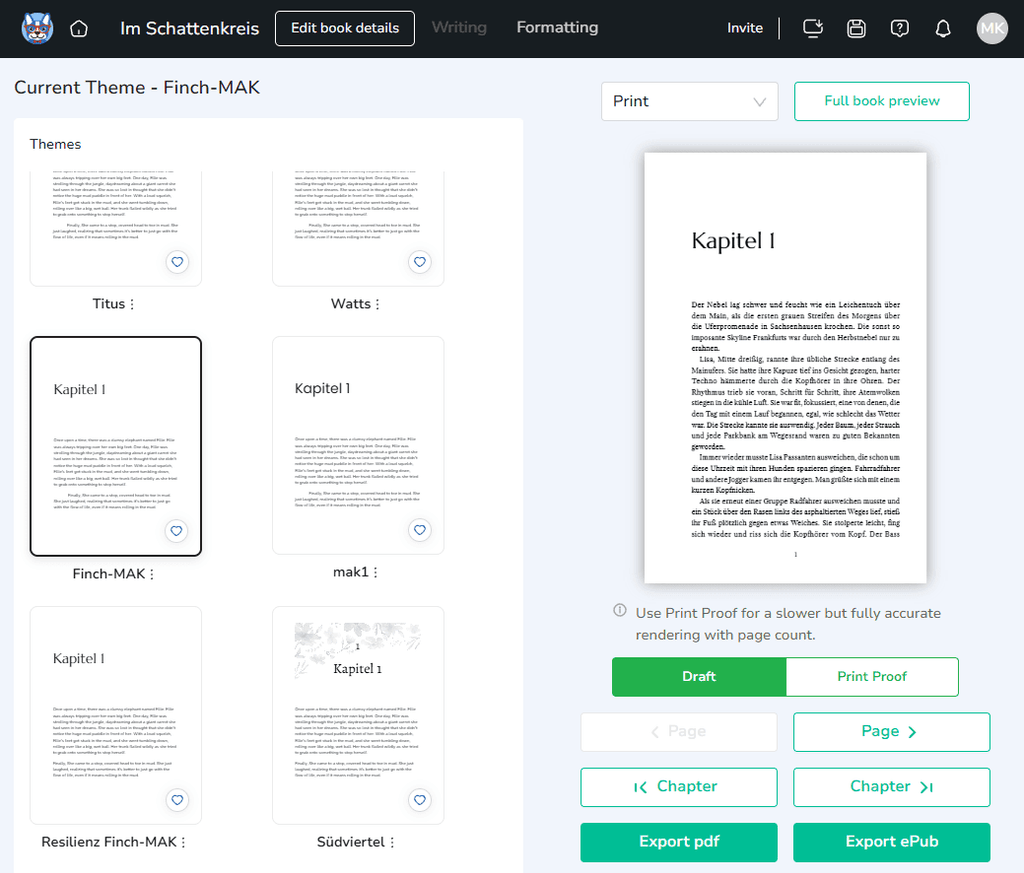Click the Kapitel 1 preview page

[785, 368]
